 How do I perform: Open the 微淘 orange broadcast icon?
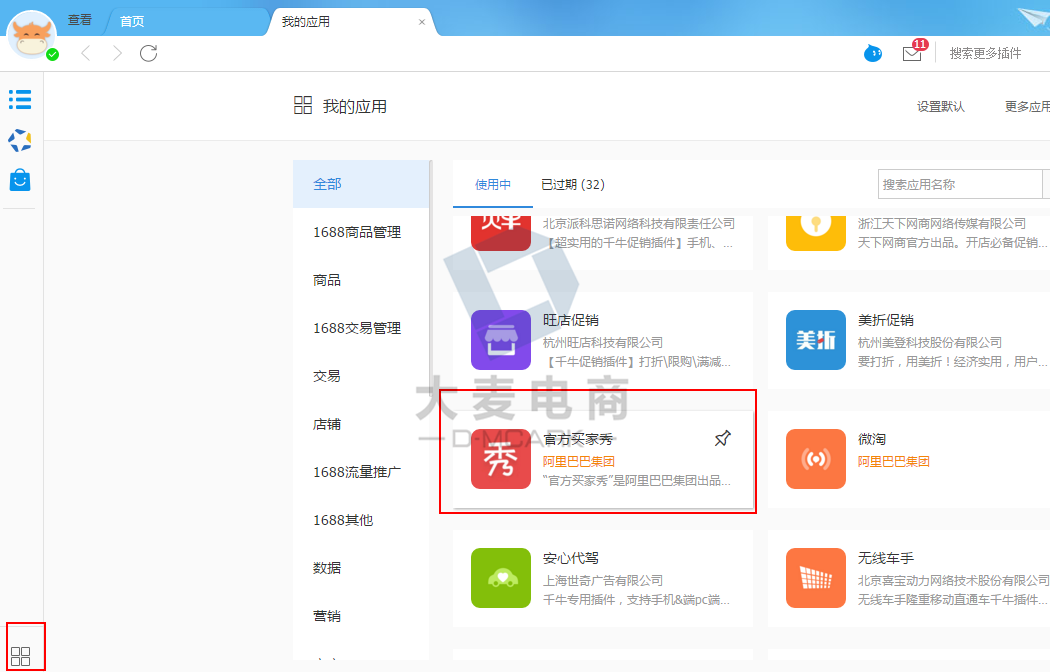click(x=816, y=459)
